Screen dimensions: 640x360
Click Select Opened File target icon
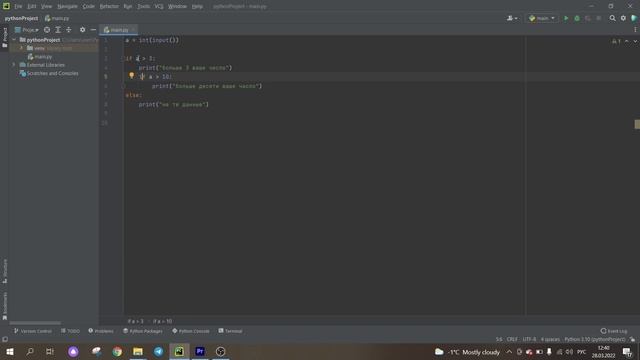[47, 30]
